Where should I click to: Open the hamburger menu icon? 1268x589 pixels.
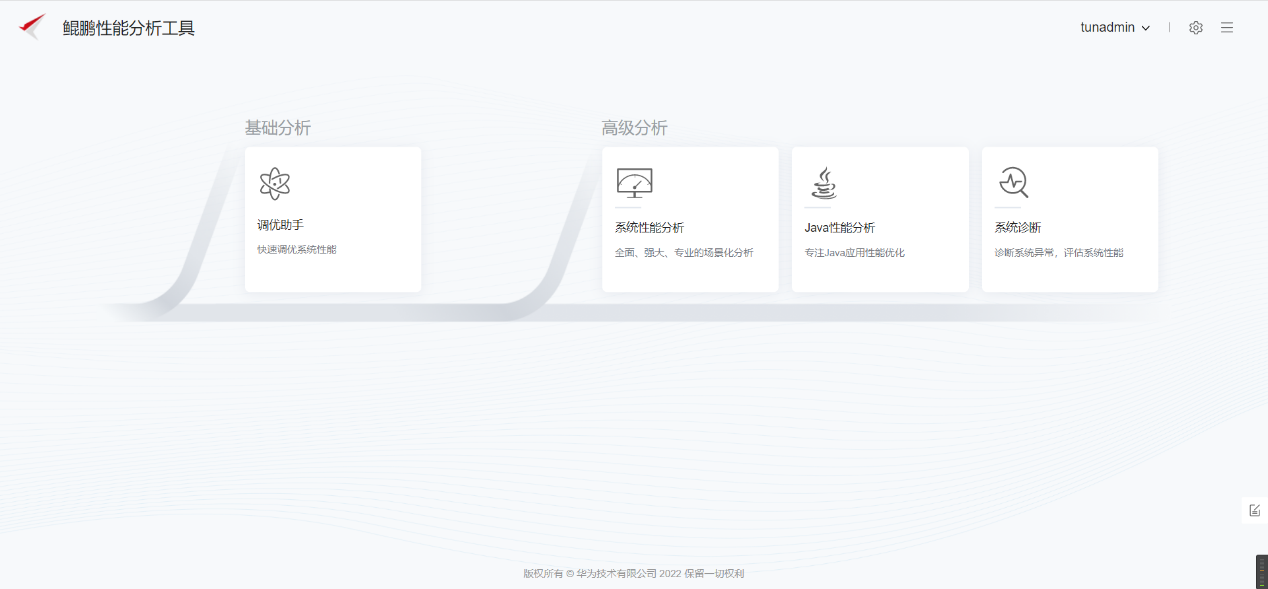click(x=1227, y=28)
